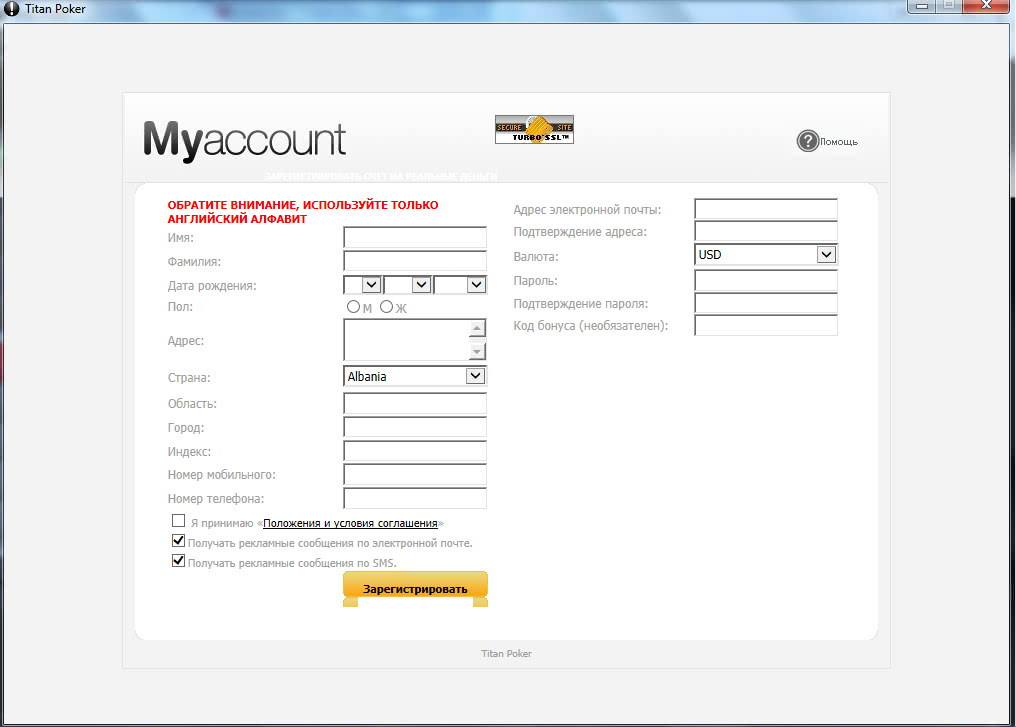Uncheck receiving promotional emails checkbox
The image size is (1016, 727).
[x=178, y=541]
